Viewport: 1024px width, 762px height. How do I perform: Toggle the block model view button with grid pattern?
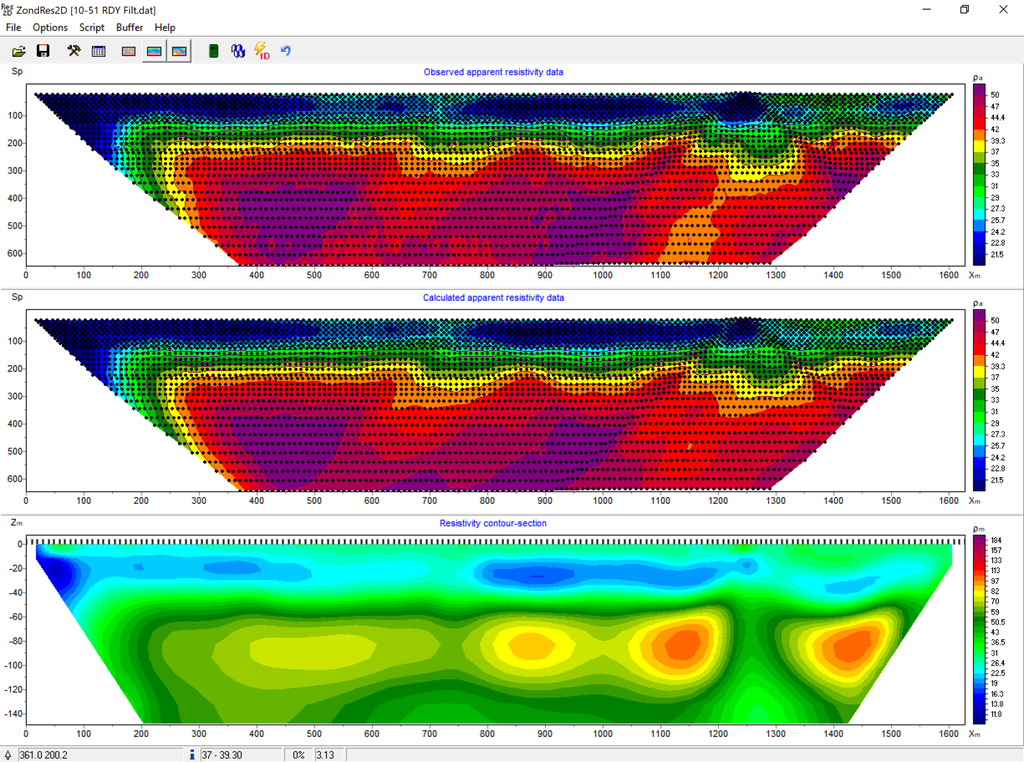point(128,51)
